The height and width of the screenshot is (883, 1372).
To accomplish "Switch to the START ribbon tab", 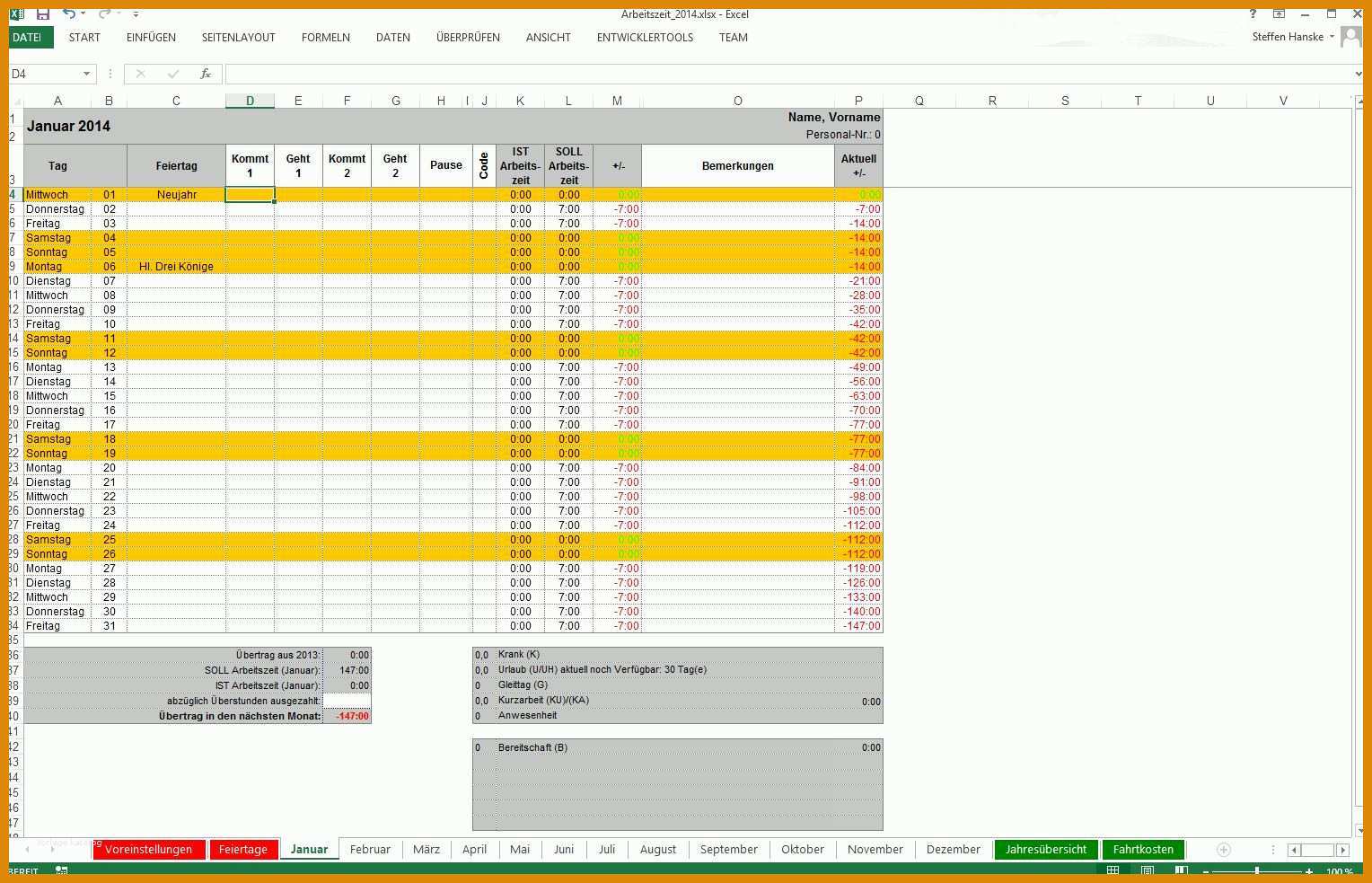I will [x=84, y=38].
